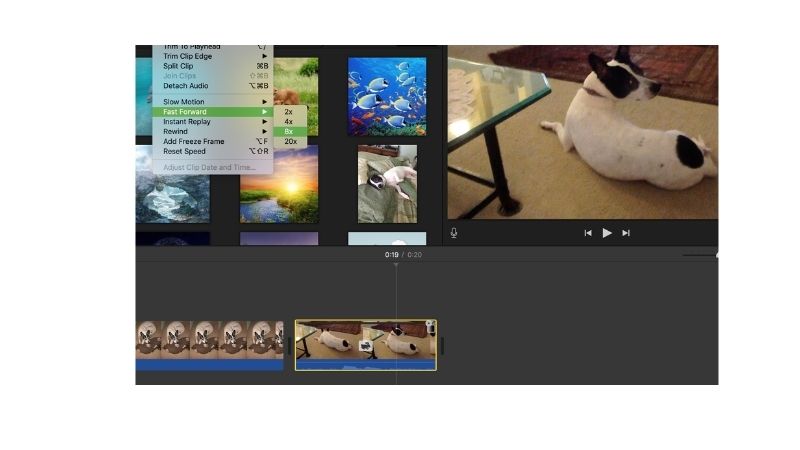Select the 8x speed option

(289, 131)
